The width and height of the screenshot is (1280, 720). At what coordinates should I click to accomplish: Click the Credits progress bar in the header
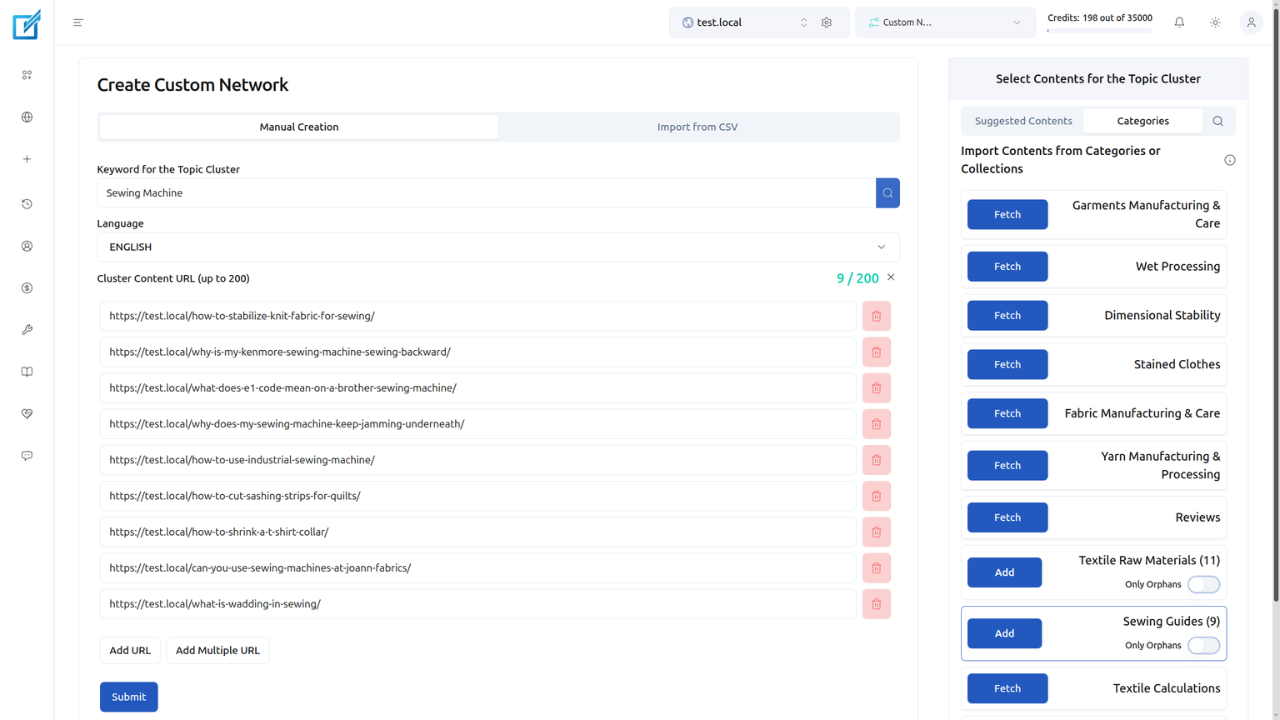pos(1098,29)
